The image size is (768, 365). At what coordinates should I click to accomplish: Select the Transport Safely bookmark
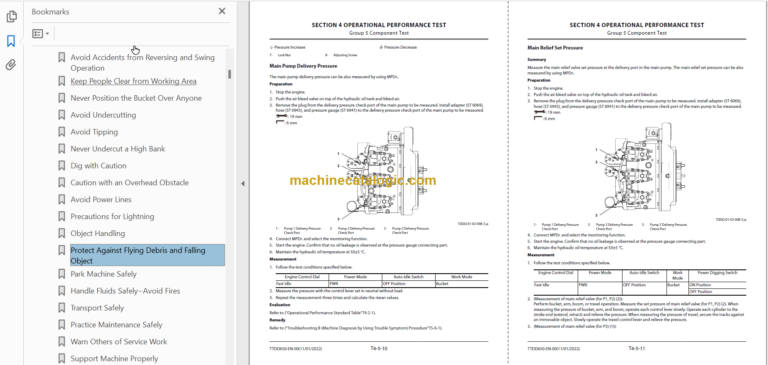tap(97, 308)
